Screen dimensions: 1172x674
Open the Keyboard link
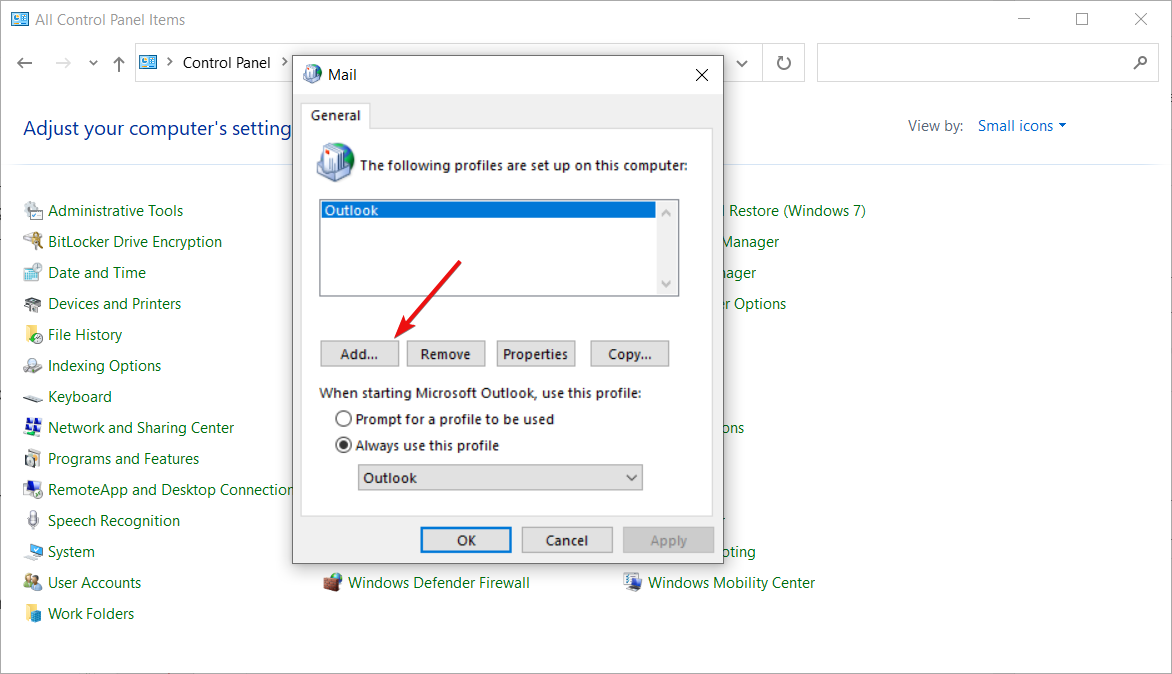(x=80, y=397)
